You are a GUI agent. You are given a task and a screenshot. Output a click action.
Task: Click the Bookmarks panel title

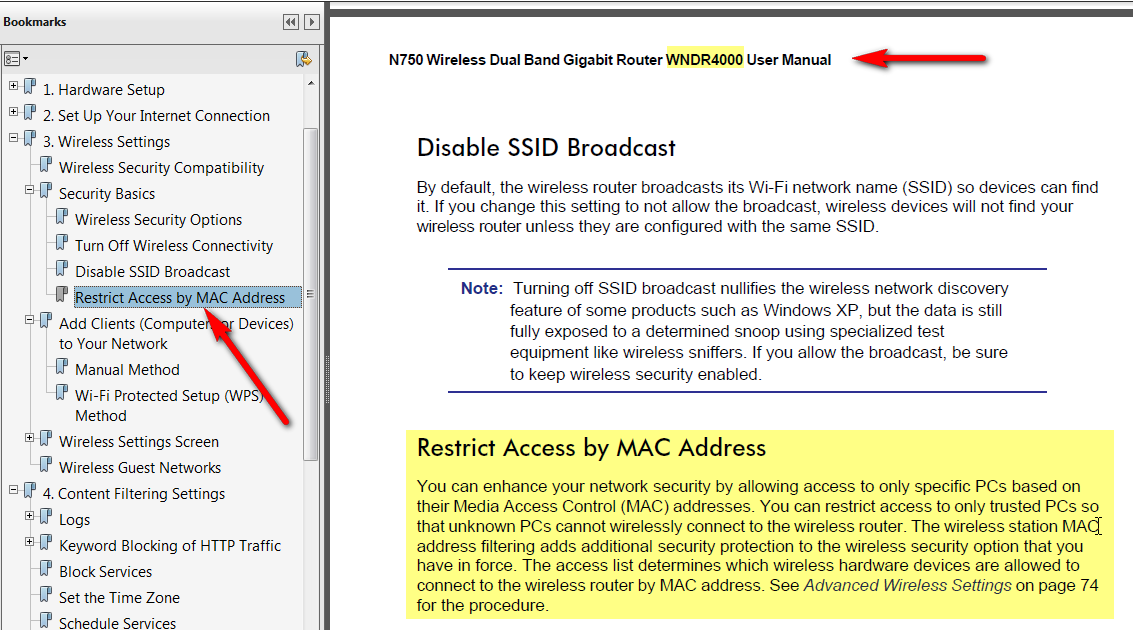[x=35, y=22]
